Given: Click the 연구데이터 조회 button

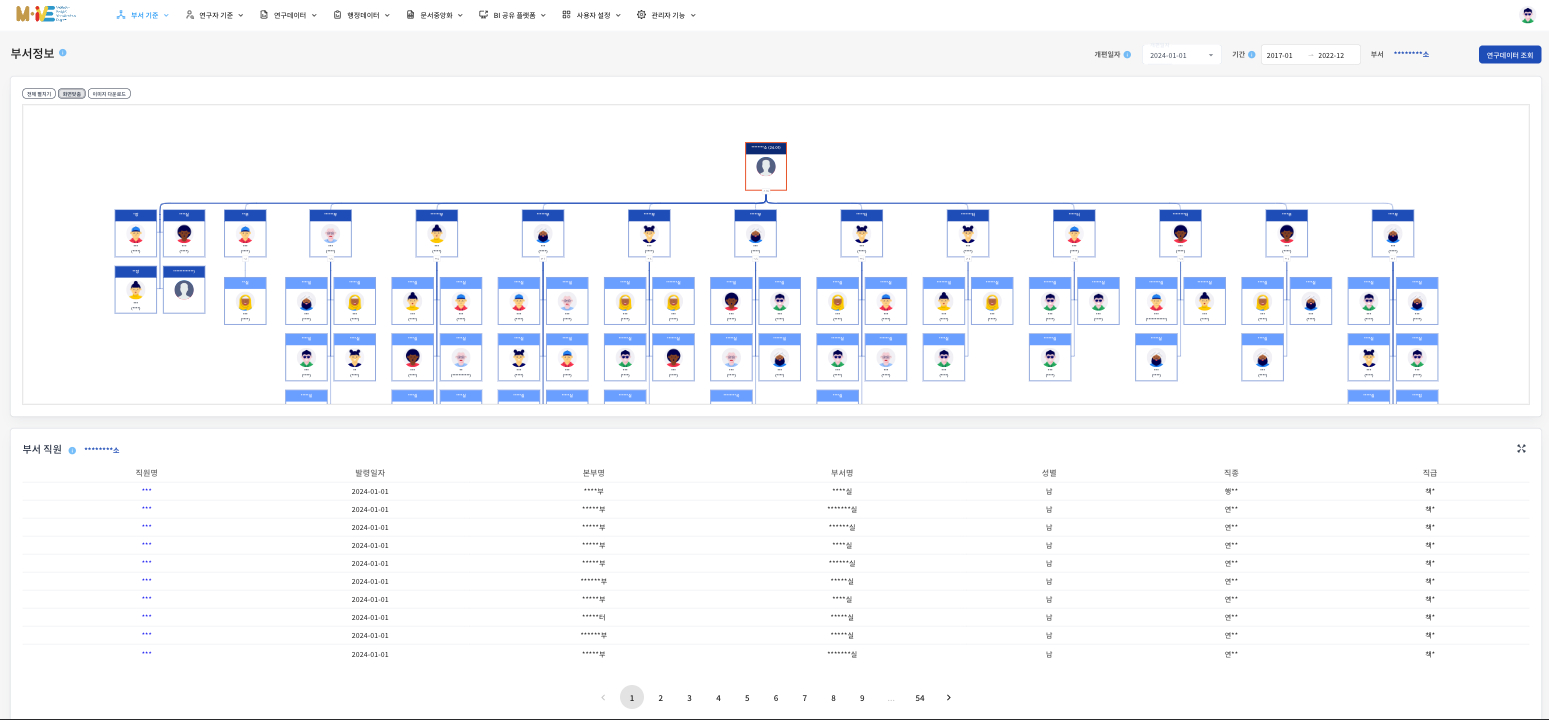Looking at the screenshot, I should pyautogui.click(x=1509, y=55).
